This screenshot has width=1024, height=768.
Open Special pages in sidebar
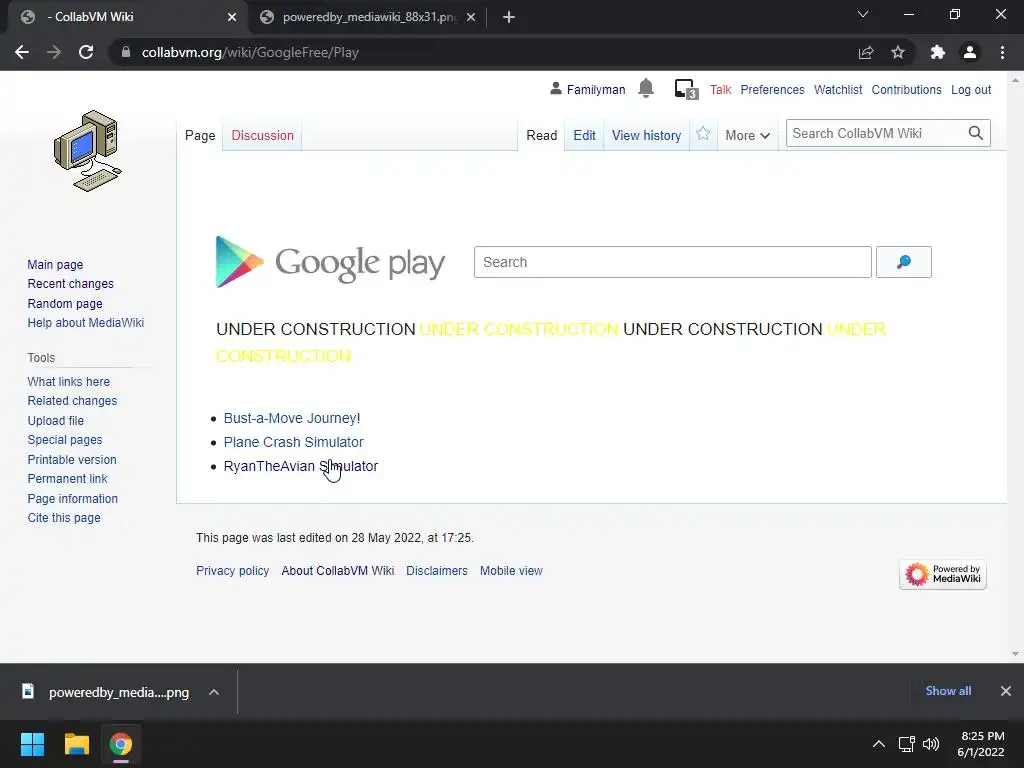[x=65, y=440]
